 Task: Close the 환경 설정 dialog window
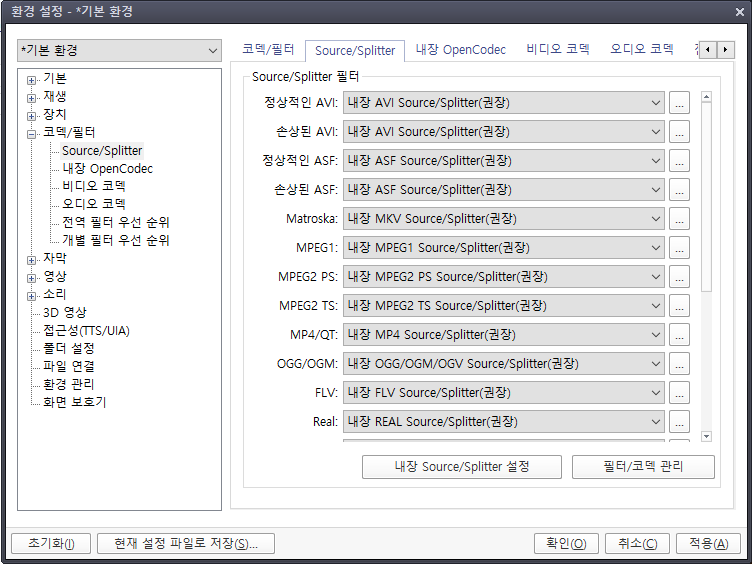click(x=734, y=12)
